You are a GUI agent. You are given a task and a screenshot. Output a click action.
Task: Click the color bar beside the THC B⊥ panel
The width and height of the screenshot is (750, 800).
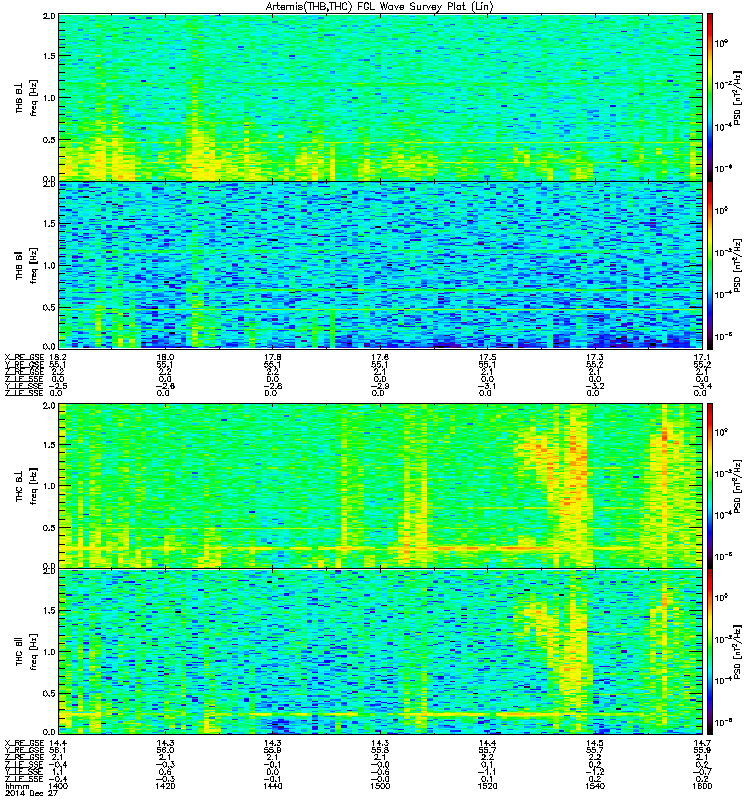click(710, 486)
